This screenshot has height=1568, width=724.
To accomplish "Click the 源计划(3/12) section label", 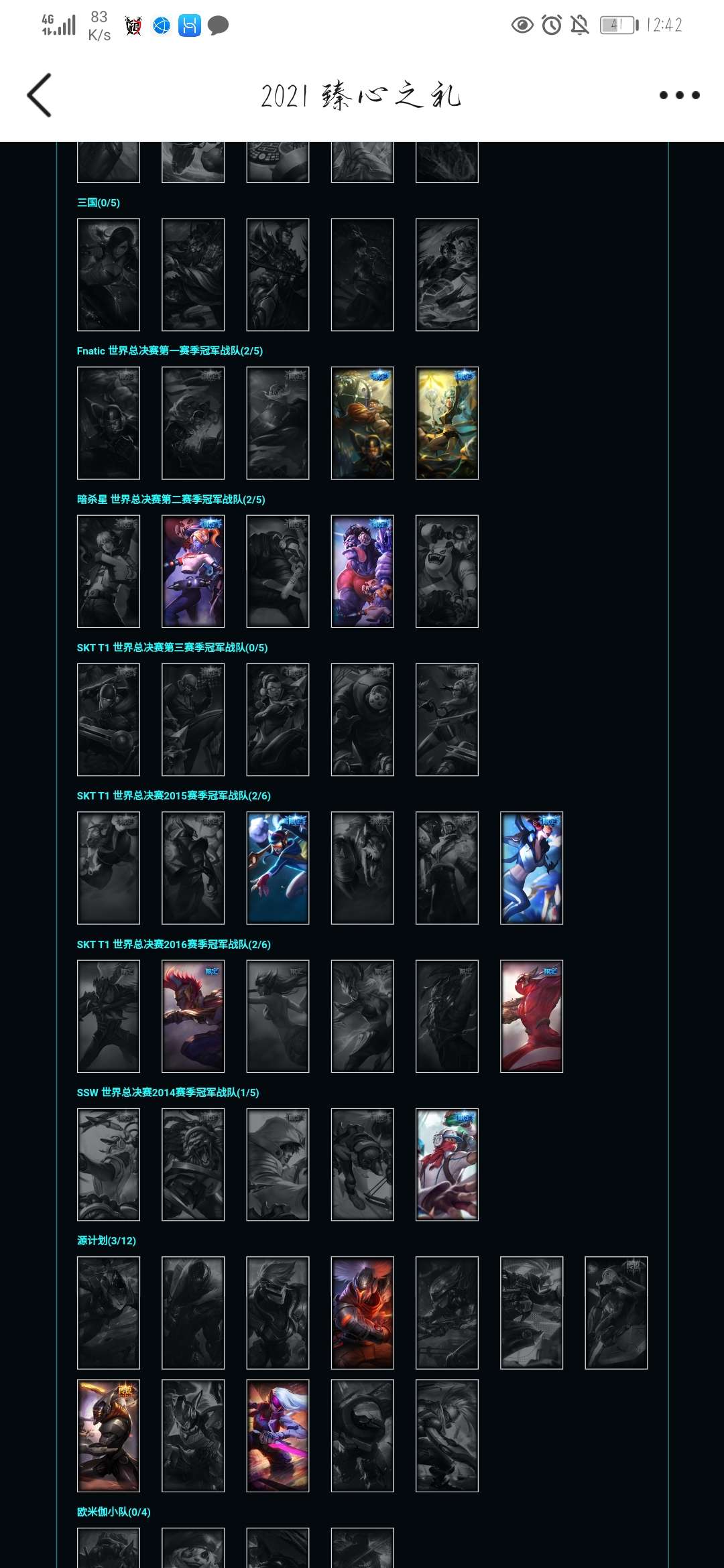I will pos(107,1240).
